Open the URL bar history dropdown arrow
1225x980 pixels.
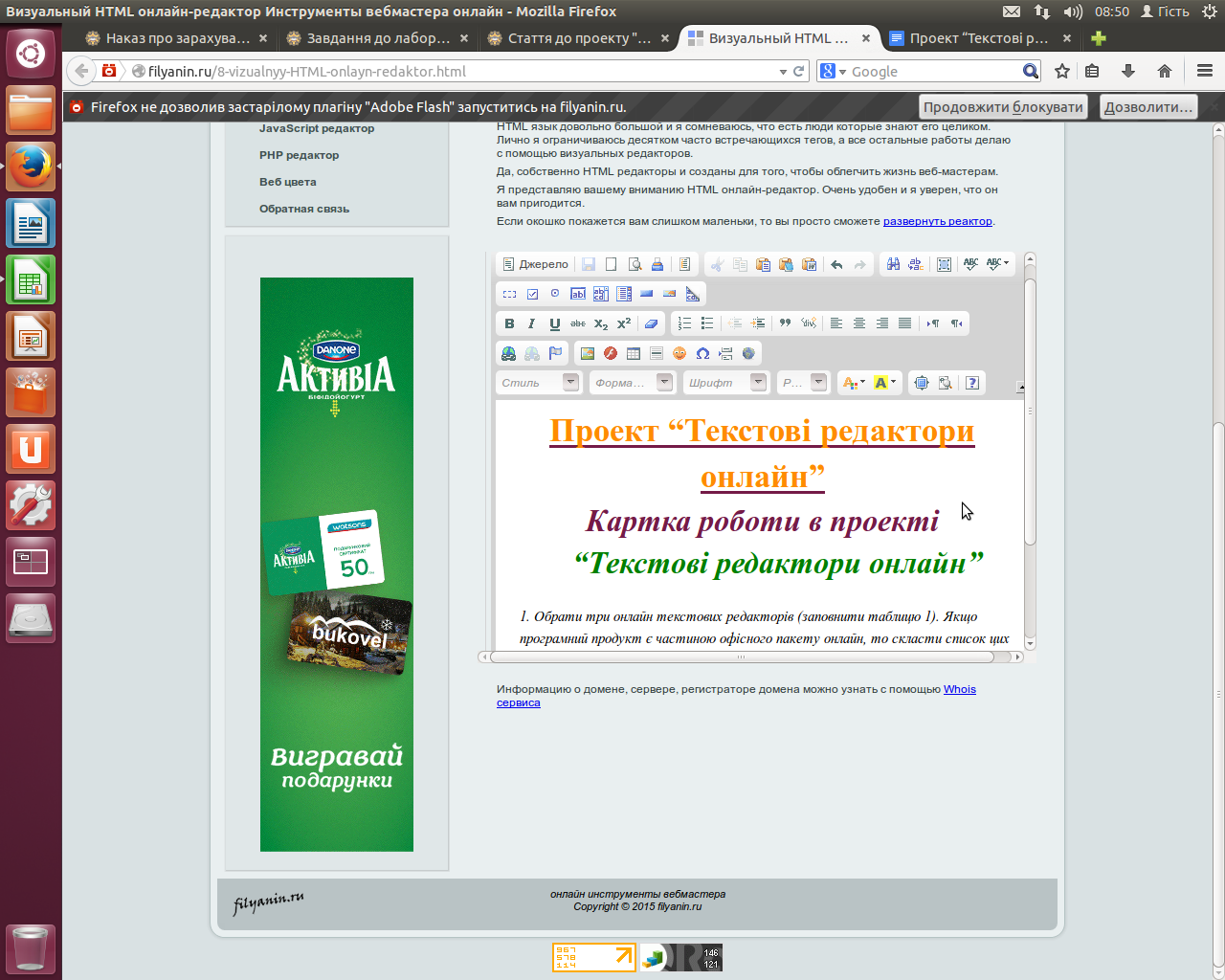[x=783, y=72]
